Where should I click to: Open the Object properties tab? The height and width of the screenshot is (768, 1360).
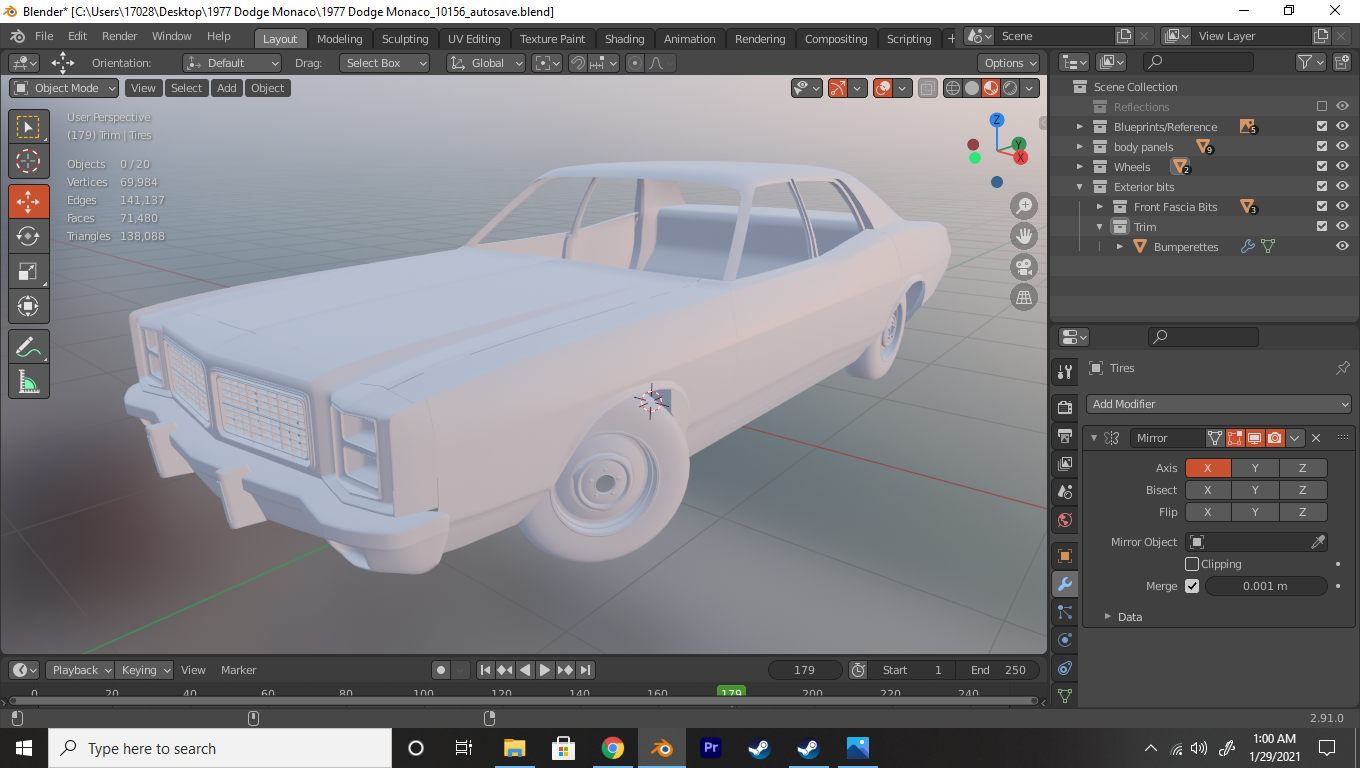1064,556
